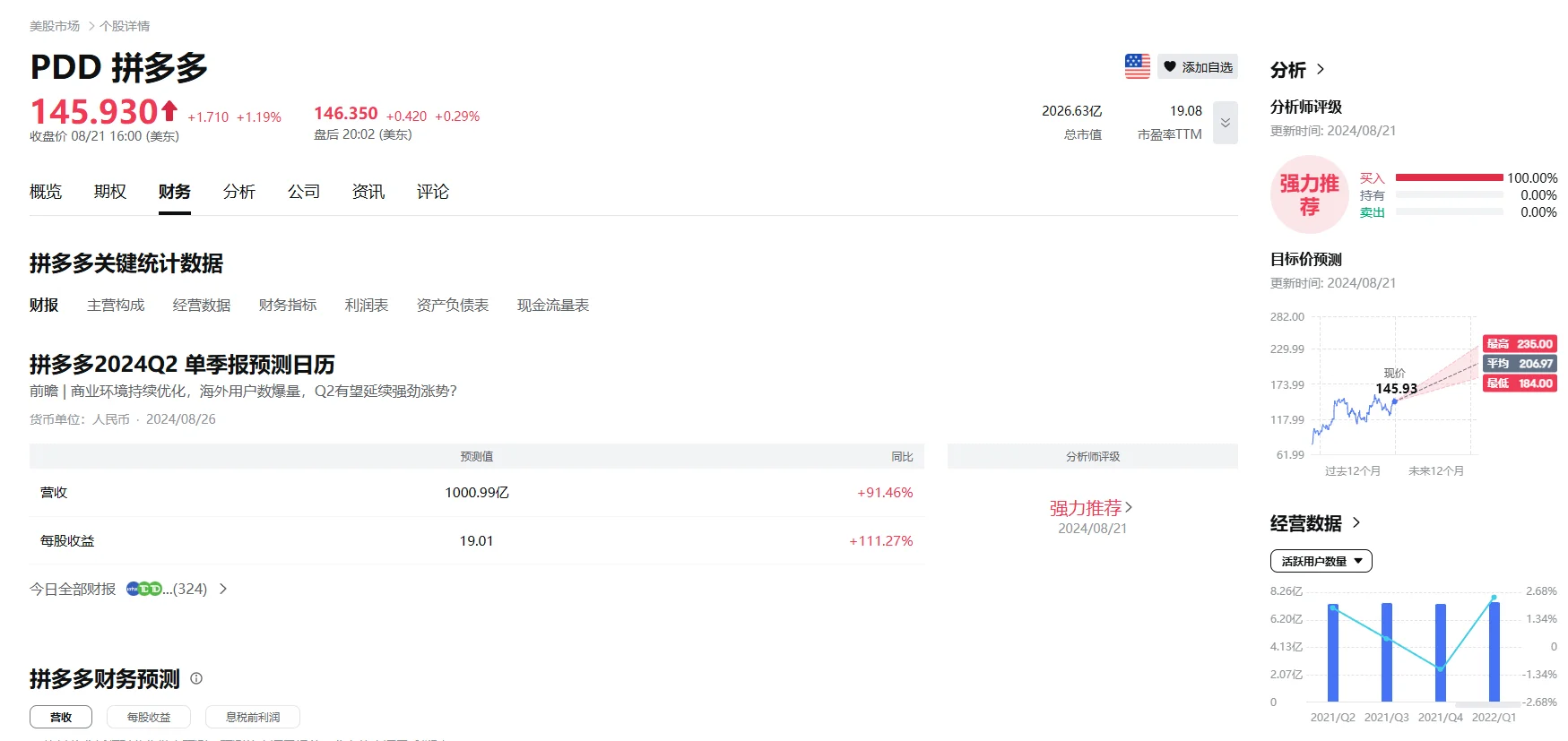Click the chevron after (324)
1568x741 pixels.
point(223,589)
